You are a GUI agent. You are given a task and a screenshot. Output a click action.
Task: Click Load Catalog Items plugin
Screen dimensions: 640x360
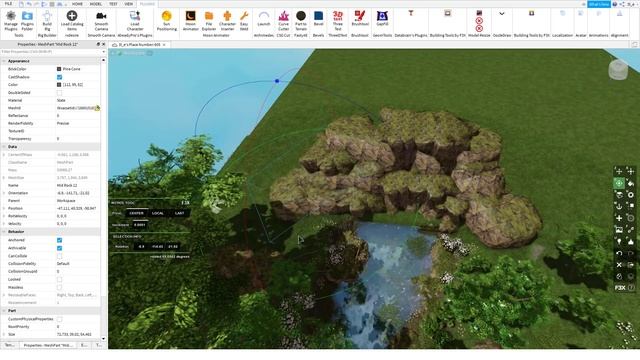coord(72,20)
